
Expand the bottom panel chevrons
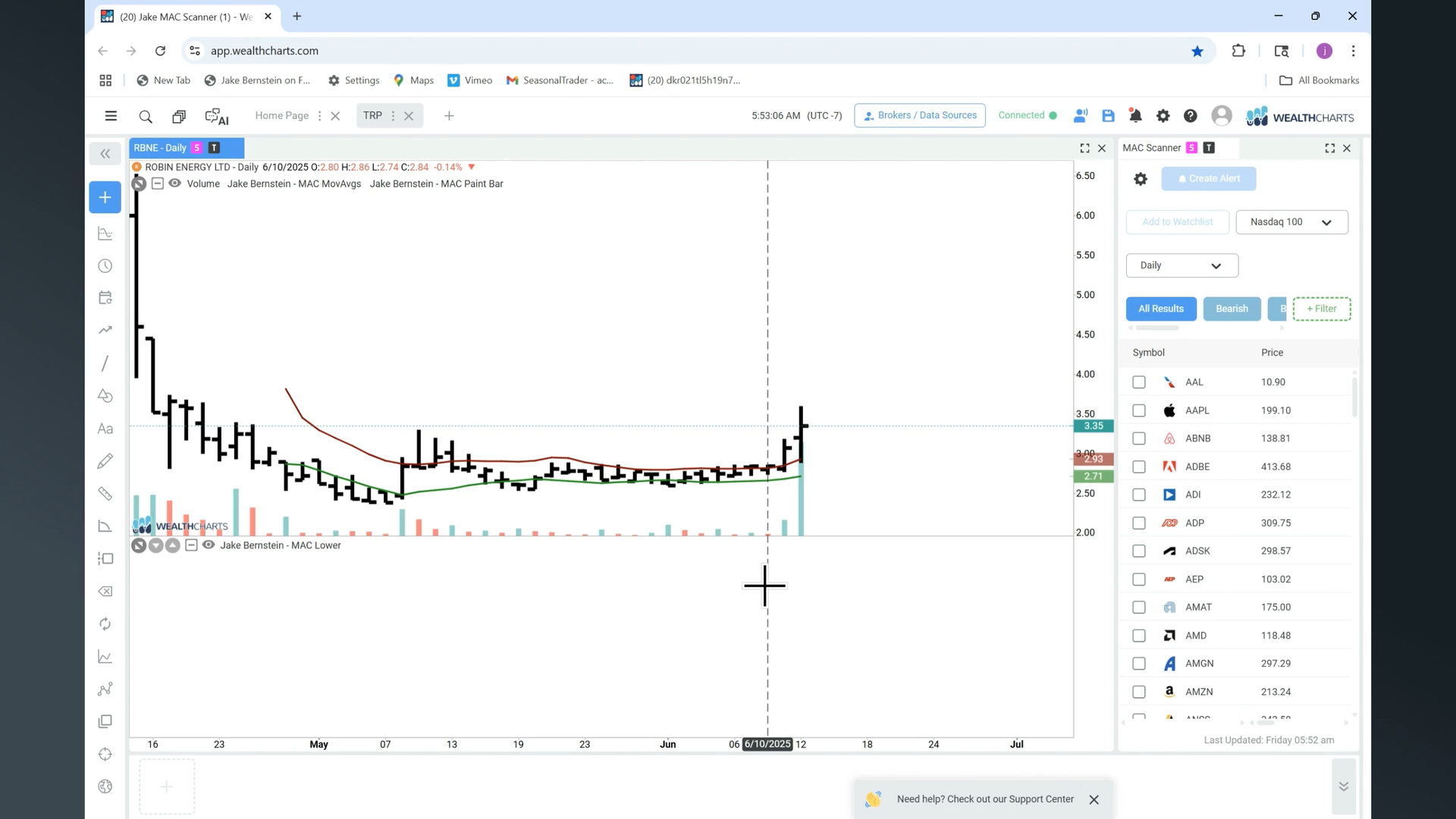(x=1343, y=786)
